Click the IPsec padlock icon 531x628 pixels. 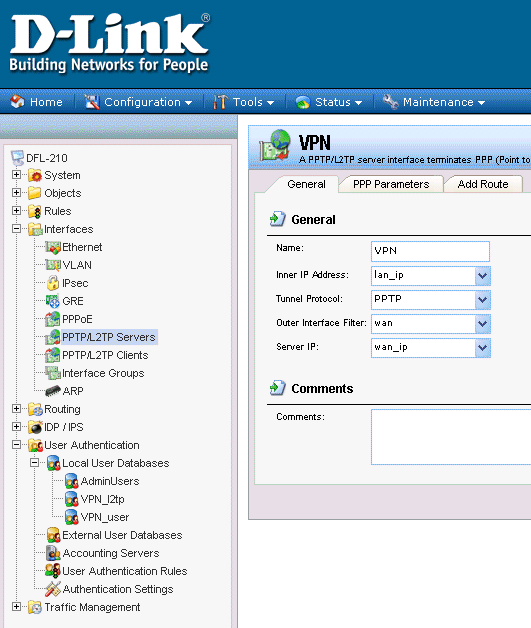53,283
